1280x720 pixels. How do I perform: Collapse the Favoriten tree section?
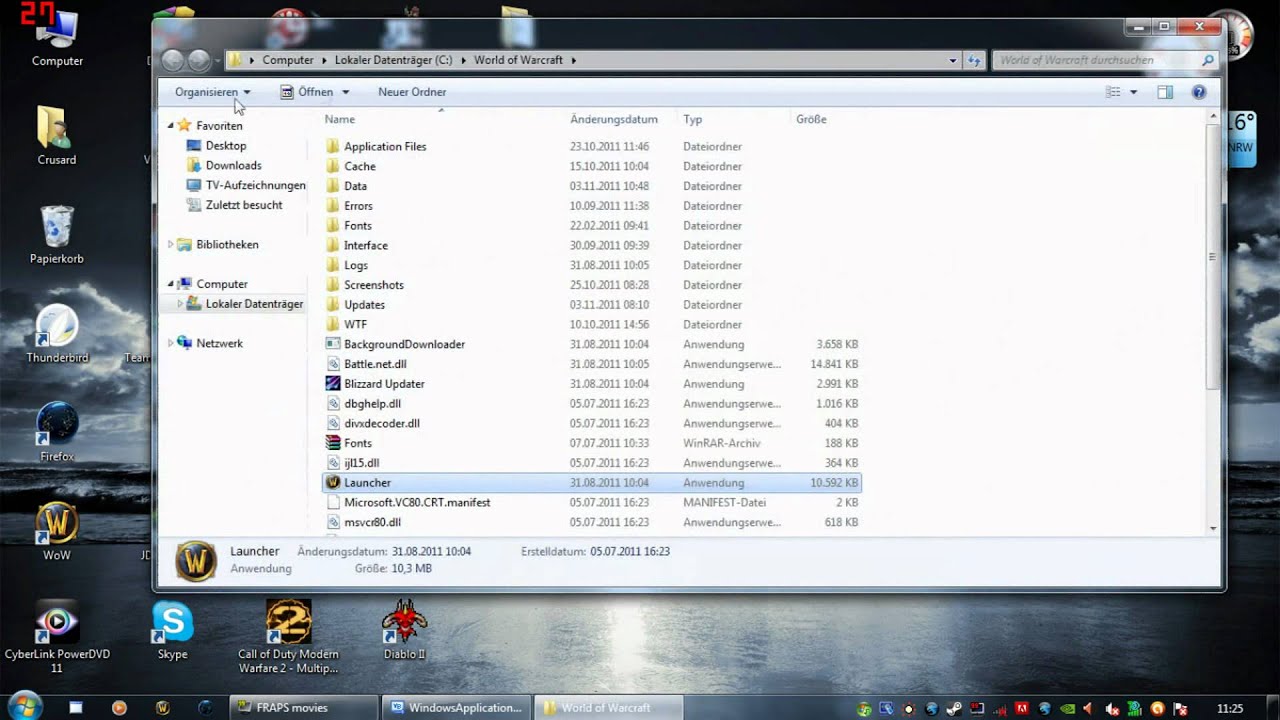[x=171, y=126]
